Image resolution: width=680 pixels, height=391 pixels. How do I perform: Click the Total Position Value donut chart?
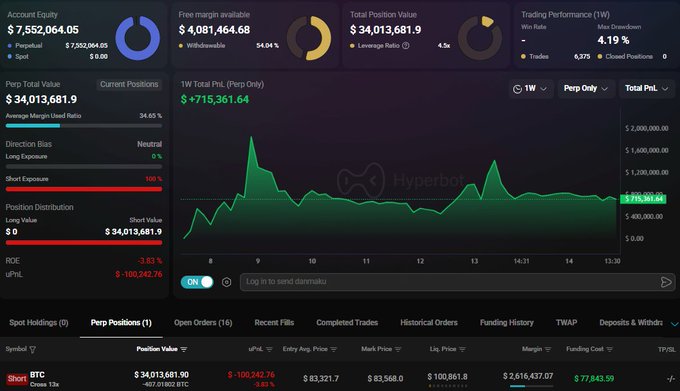480,38
